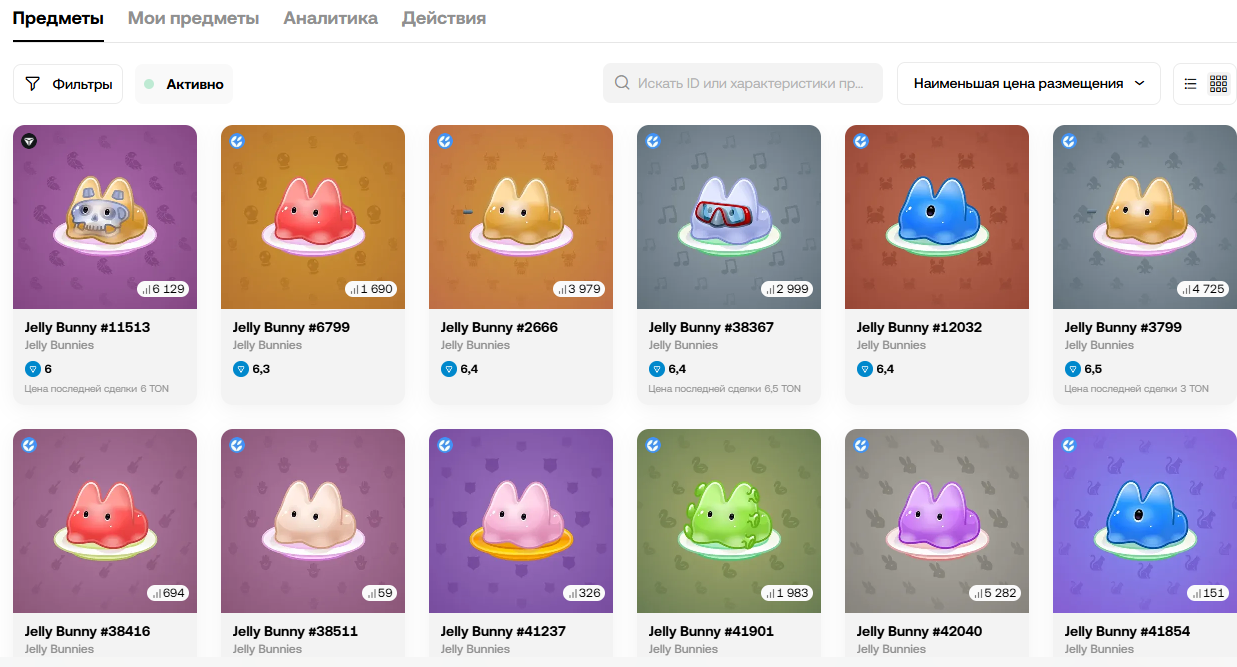Expand the sorting options chevron

pos(1141,84)
